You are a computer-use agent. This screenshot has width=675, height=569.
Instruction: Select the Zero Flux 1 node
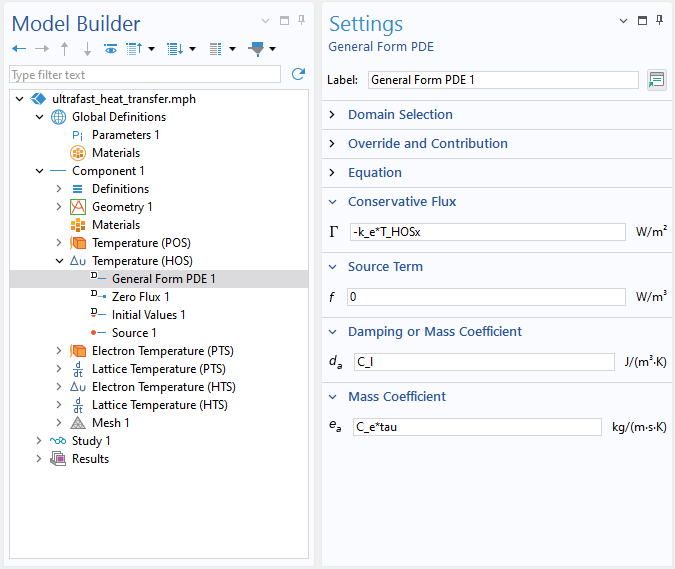(140, 297)
